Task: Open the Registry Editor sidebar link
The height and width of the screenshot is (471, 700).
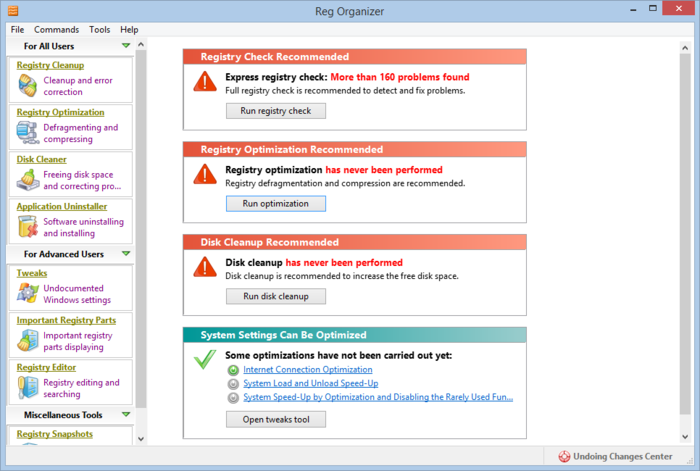Action: 46,367
